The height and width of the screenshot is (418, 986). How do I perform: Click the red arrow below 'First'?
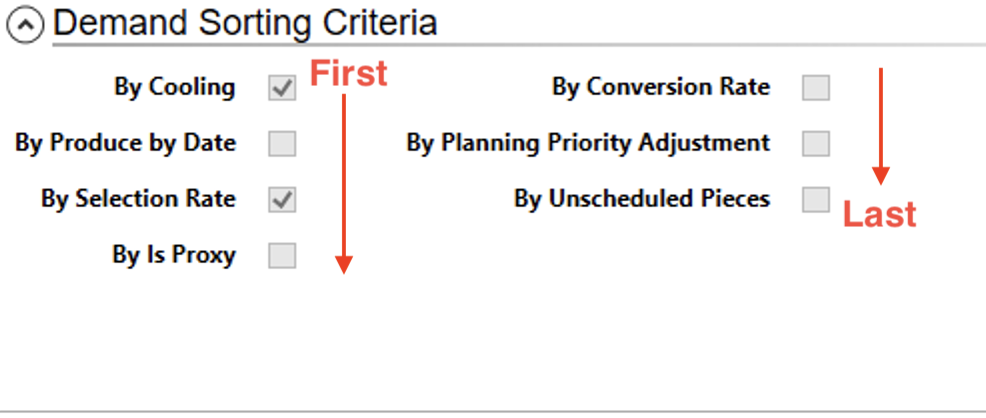pos(344,180)
